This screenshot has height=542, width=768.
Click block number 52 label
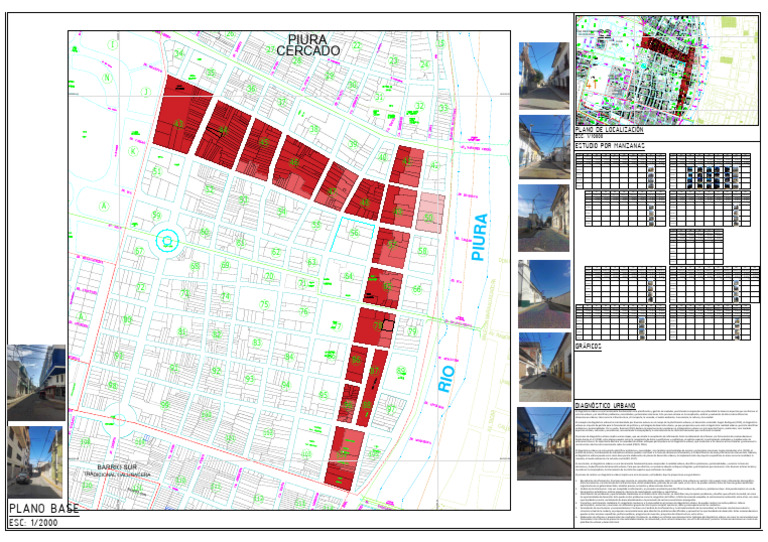(x=210, y=189)
